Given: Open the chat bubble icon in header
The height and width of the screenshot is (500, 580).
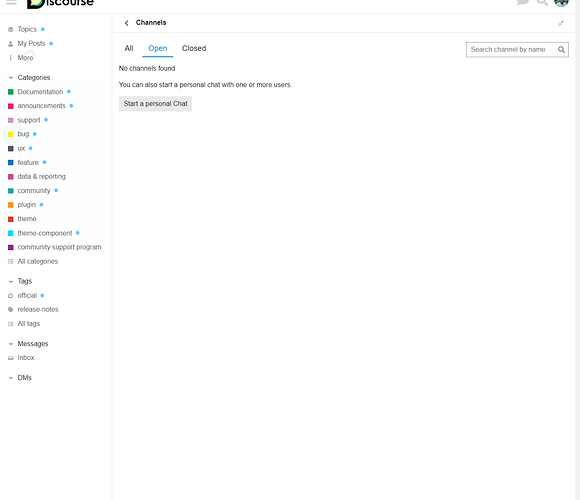Looking at the screenshot, I should 523,2.
